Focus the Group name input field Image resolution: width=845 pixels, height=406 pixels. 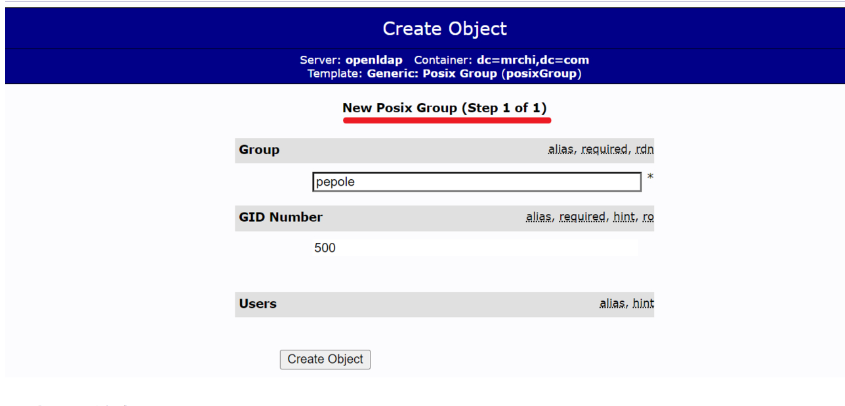(476, 182)
